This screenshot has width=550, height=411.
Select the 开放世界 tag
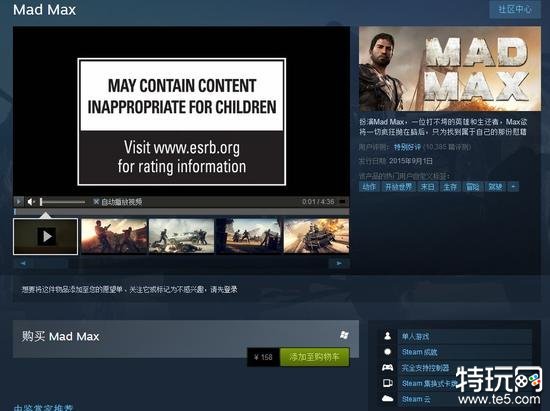click(x=398, y=187)
